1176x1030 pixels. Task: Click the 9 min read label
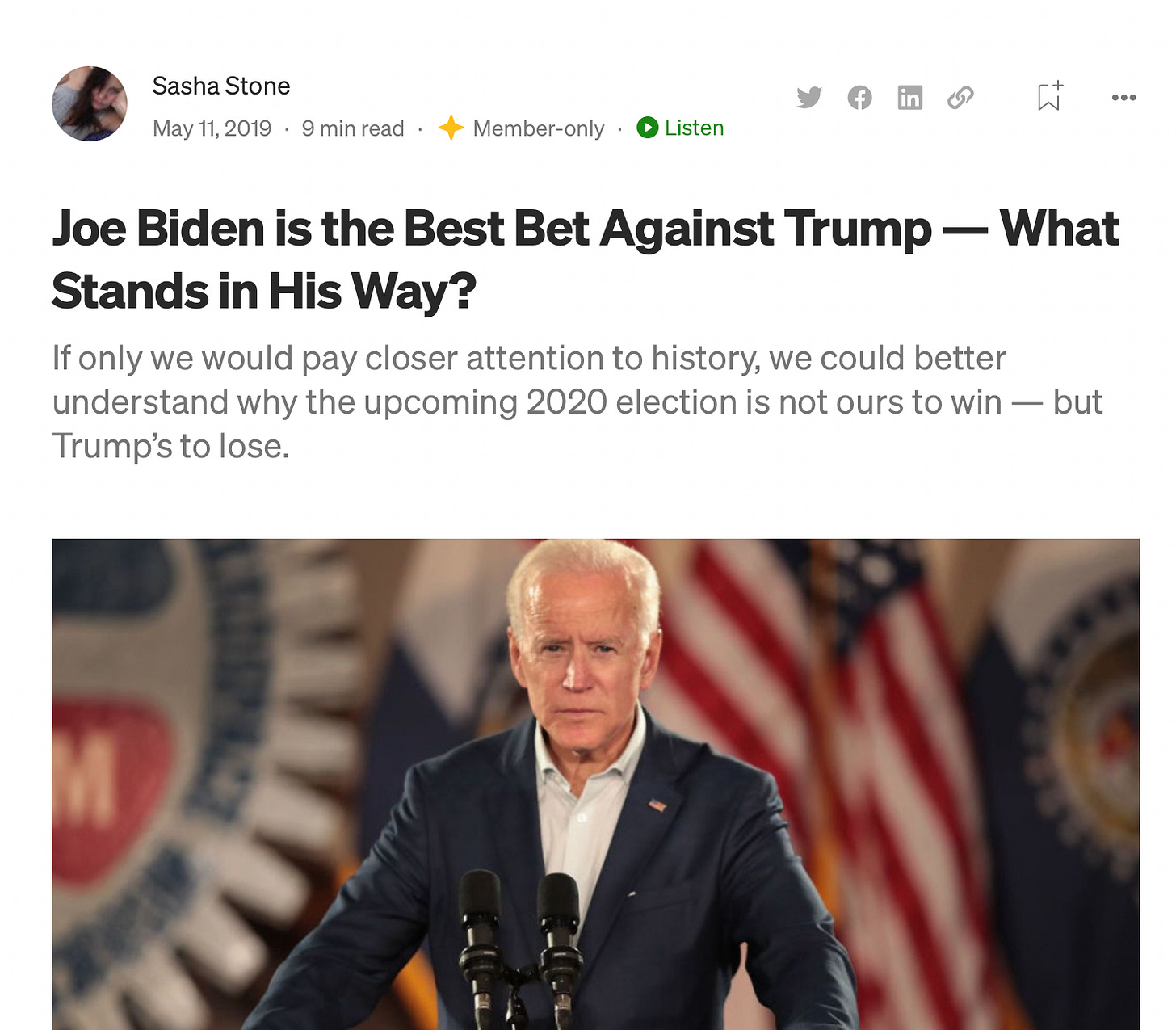[353, 128]
